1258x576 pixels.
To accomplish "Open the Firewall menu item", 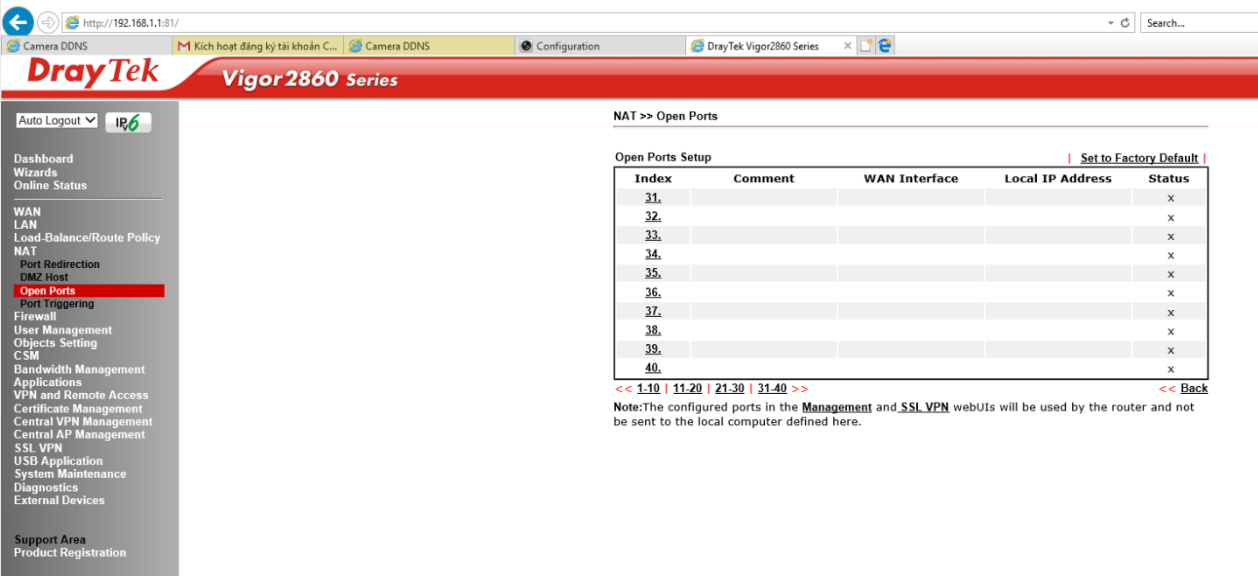I will tap(35, 317).
